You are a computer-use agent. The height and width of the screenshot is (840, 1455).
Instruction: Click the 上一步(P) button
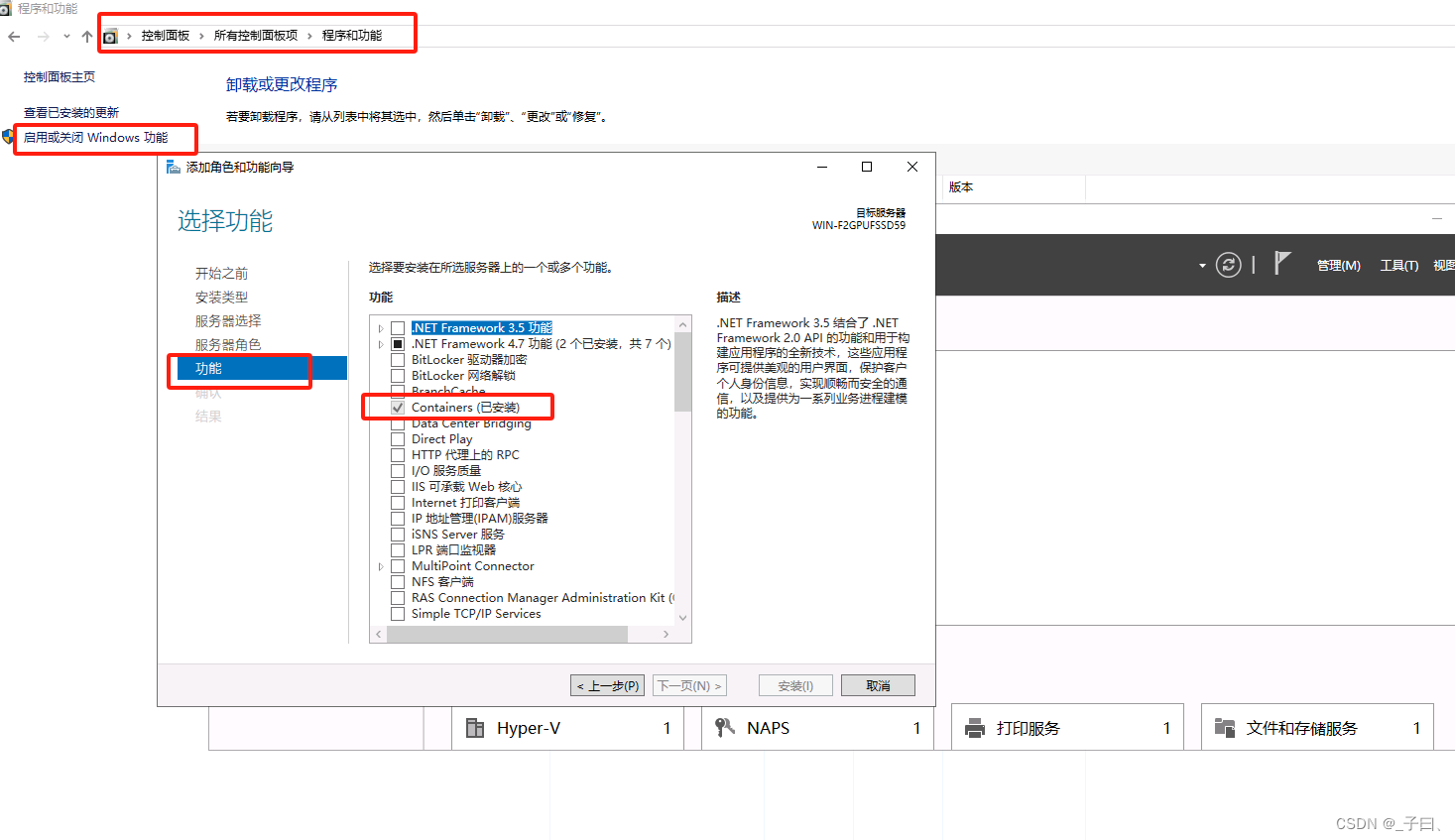[x=606, y=684]
